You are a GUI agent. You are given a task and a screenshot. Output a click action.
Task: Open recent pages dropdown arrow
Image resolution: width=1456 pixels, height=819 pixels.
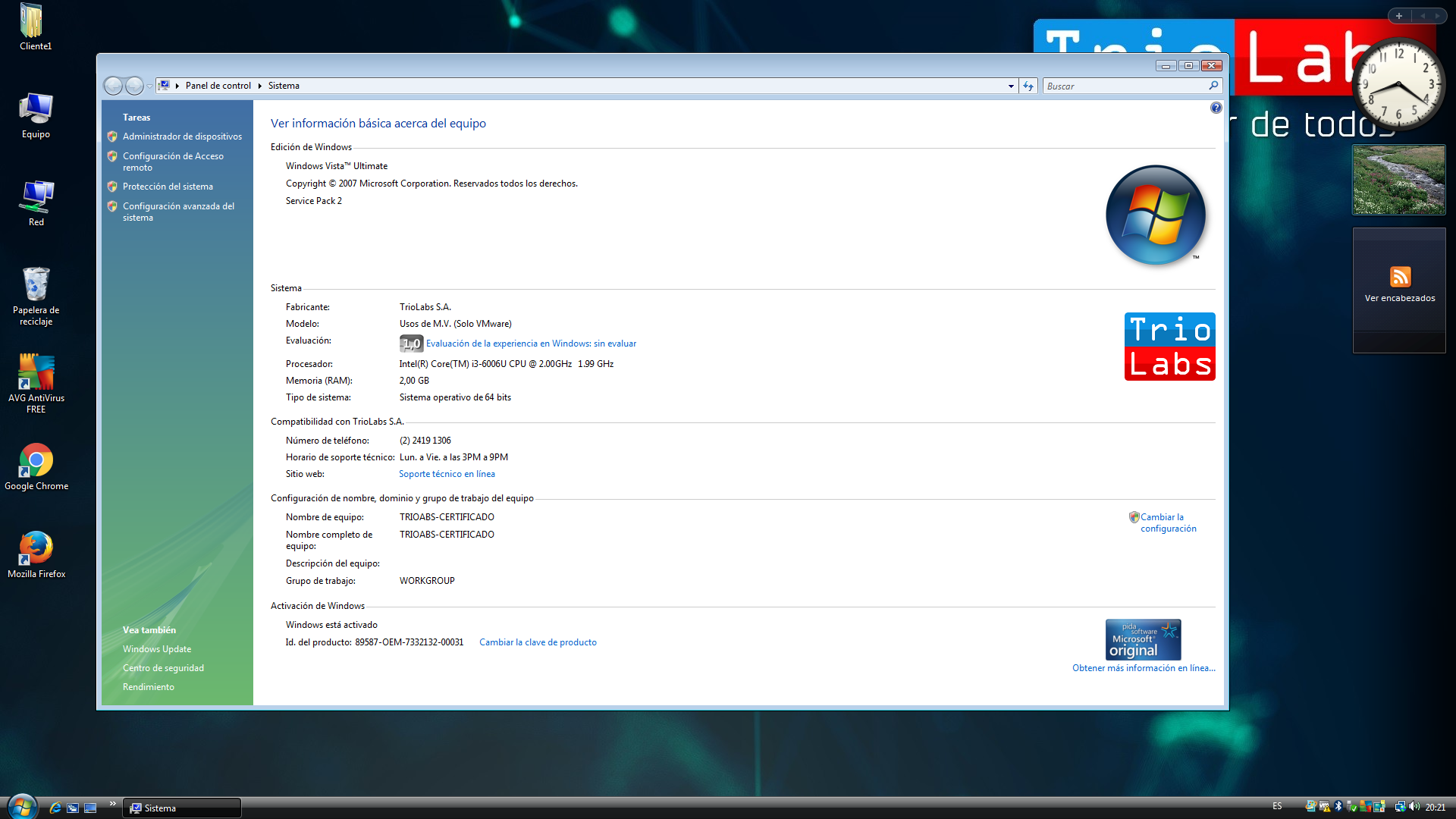(x=149, y=86)
